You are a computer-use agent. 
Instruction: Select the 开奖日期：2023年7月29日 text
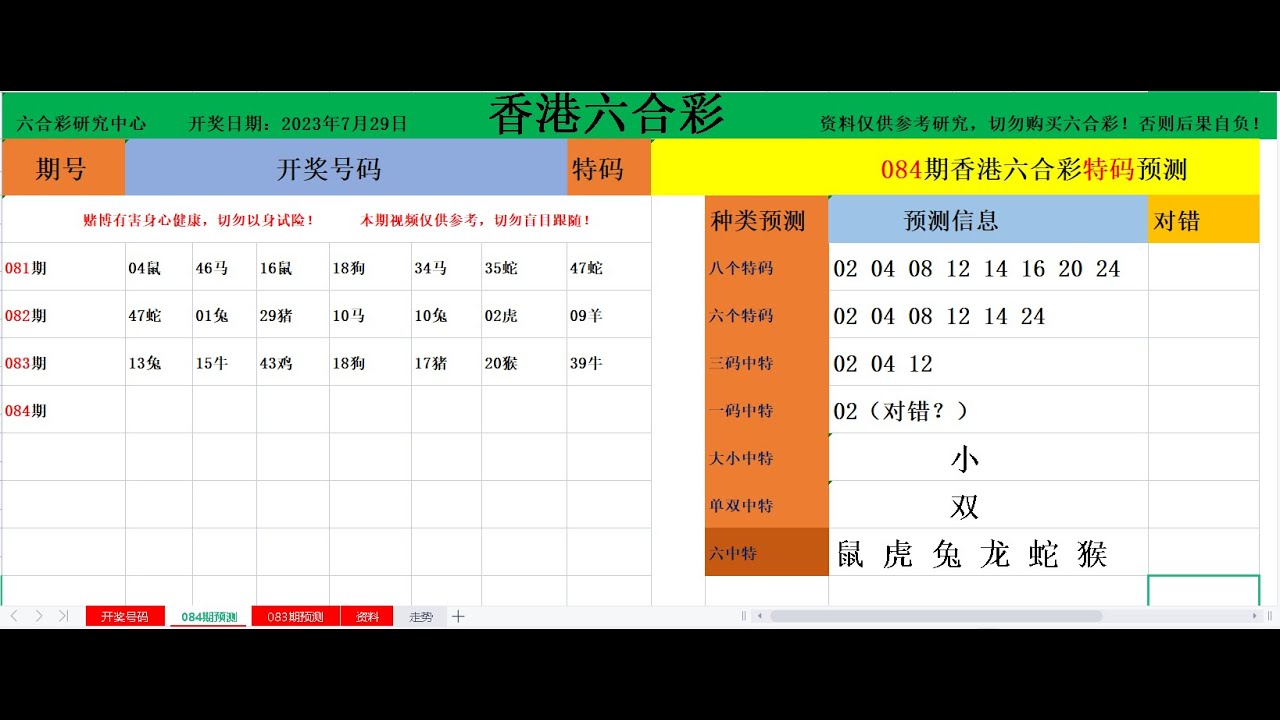298,124
